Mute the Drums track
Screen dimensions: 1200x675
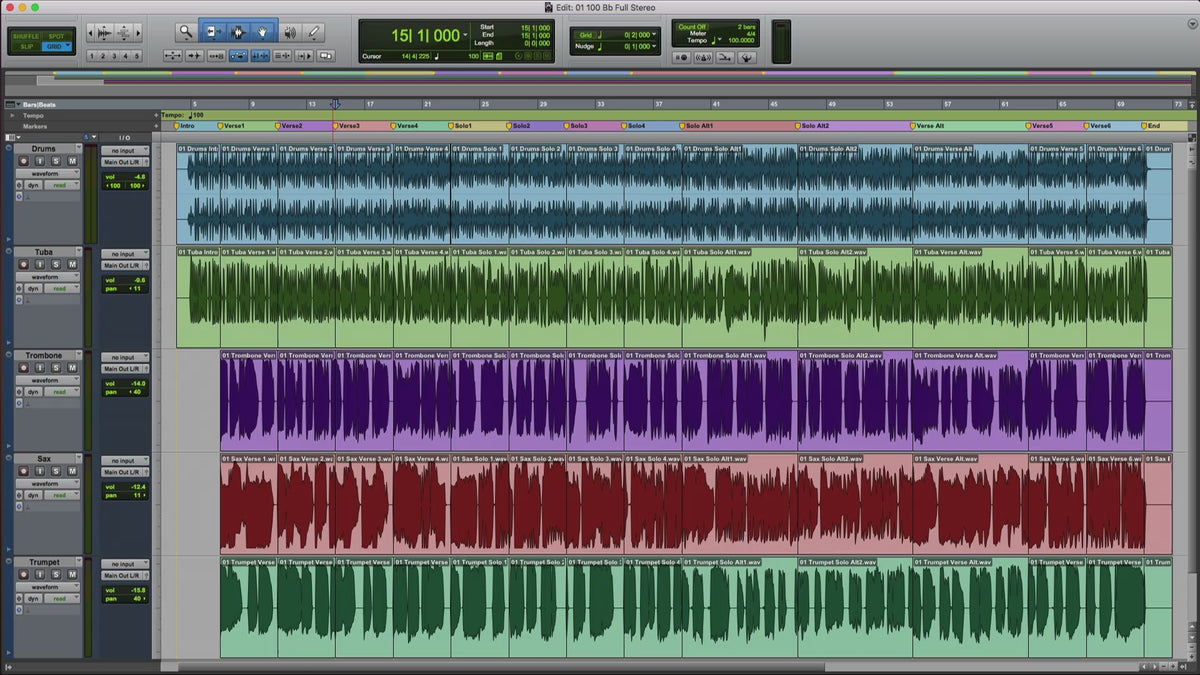click(x=72, y=162)
